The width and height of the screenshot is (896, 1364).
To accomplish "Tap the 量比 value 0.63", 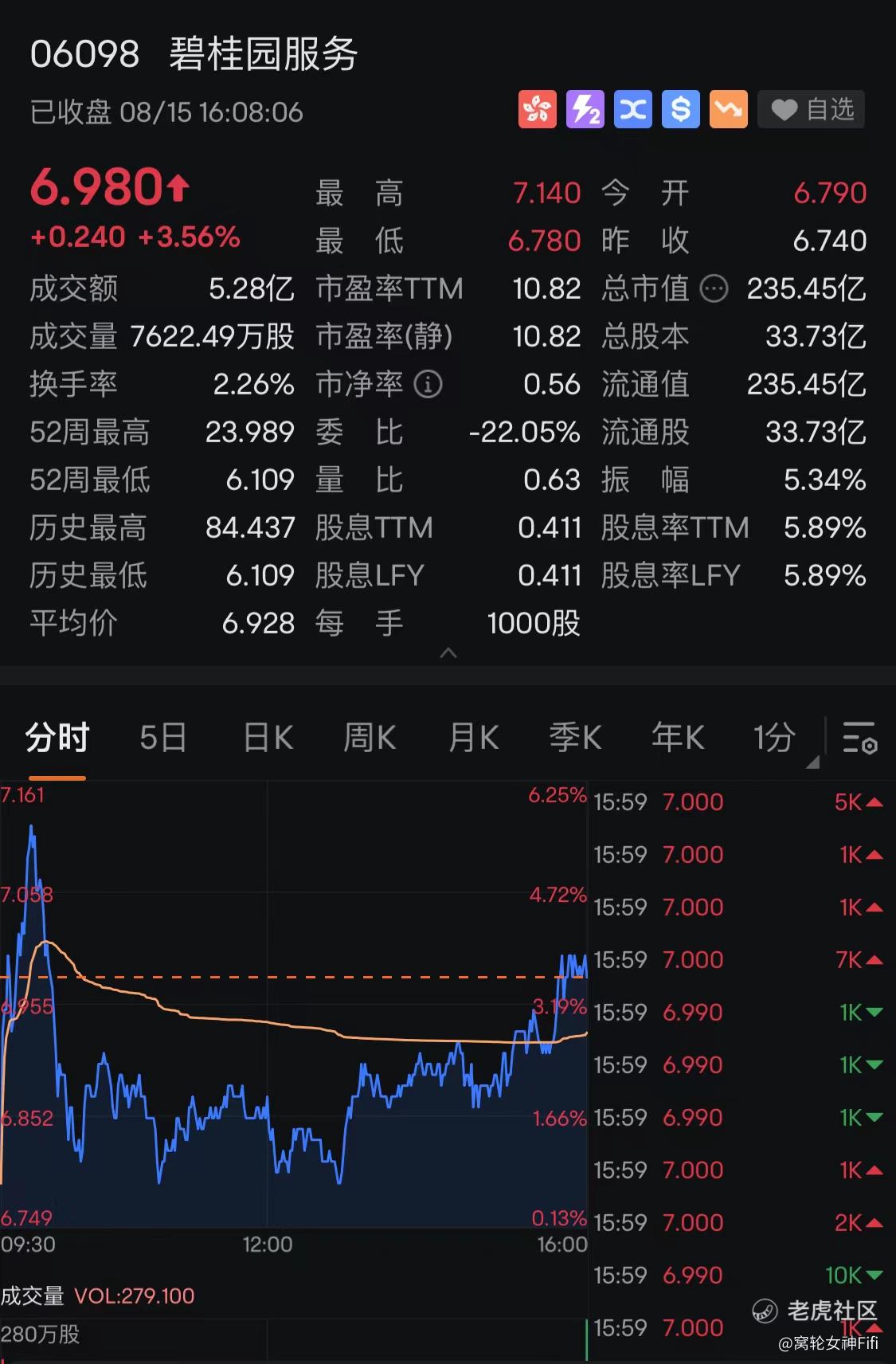I will click(552, 480).
